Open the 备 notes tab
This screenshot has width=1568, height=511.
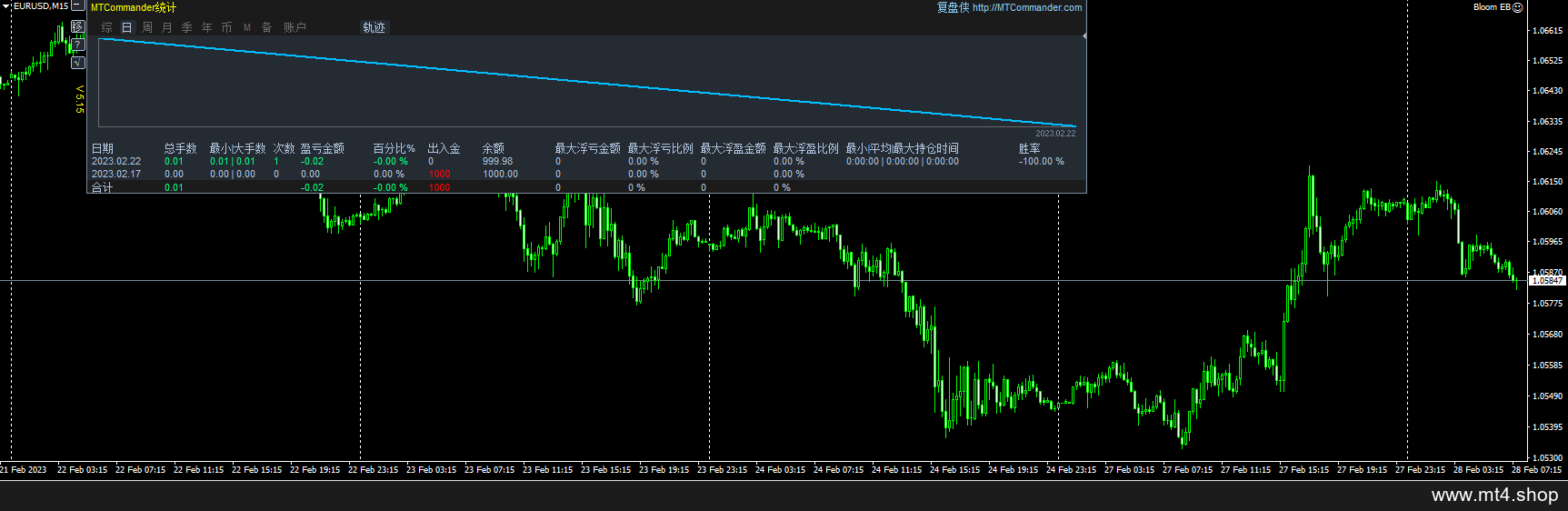(x=267, y=27)
